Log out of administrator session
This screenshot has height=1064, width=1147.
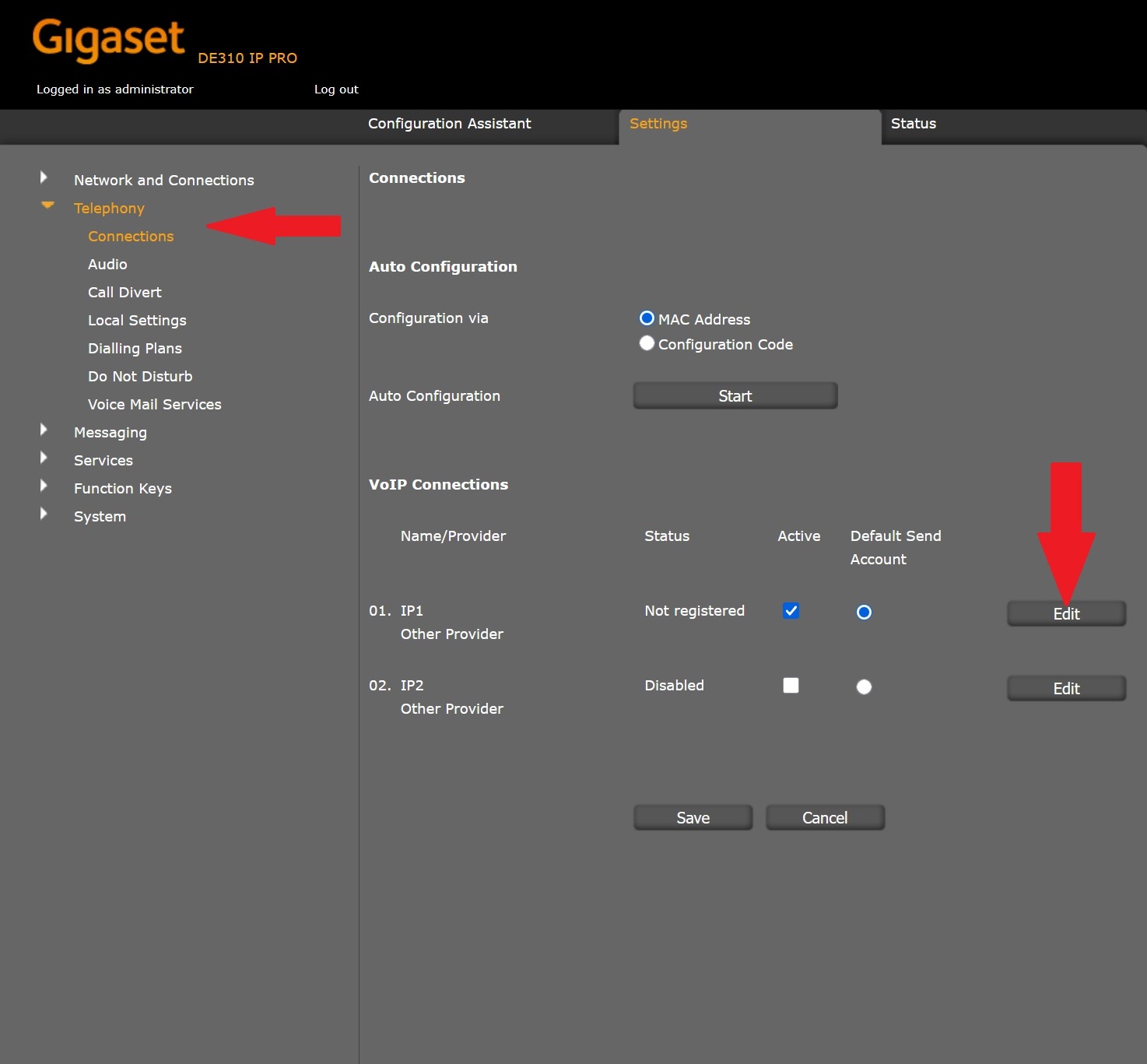click(336, 90)
